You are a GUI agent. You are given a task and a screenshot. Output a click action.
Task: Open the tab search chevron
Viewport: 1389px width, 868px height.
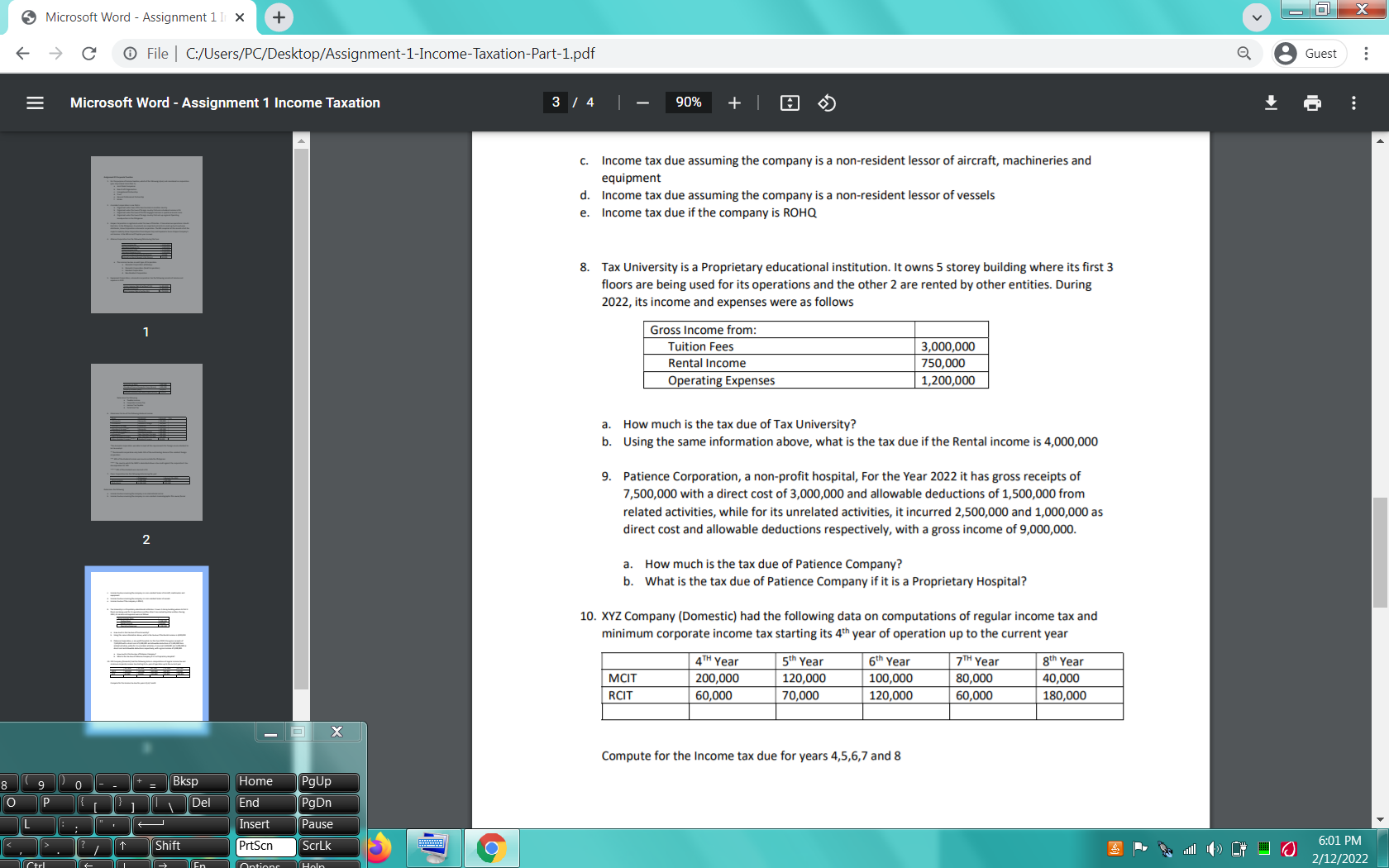(x=1255, y=17)
